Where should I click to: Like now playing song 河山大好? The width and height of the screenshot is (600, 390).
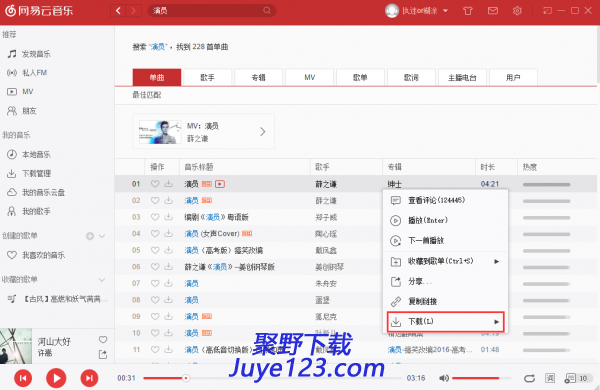click(103, 339)
